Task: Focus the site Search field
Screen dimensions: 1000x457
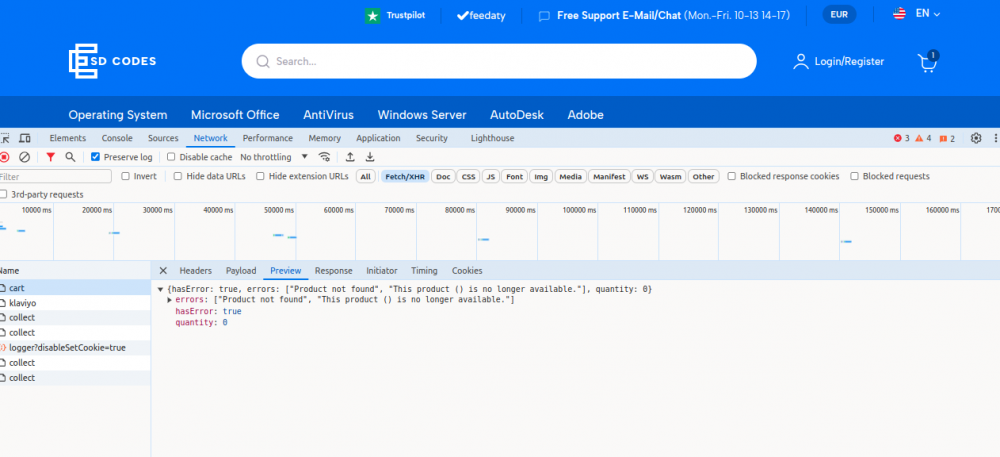Action: pos(499,61)
